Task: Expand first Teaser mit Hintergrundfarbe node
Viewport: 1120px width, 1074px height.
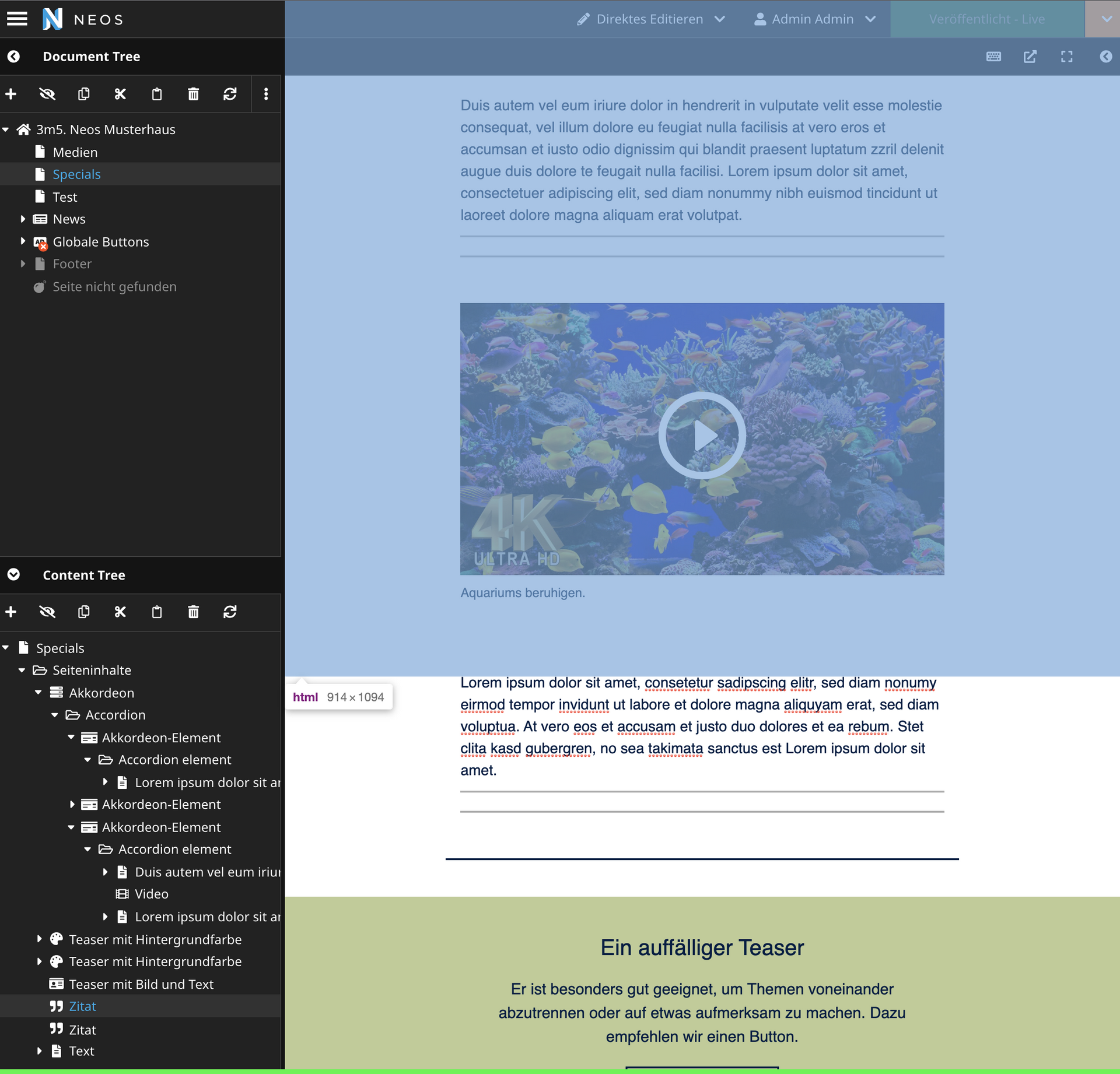Action: click(39, 939)
